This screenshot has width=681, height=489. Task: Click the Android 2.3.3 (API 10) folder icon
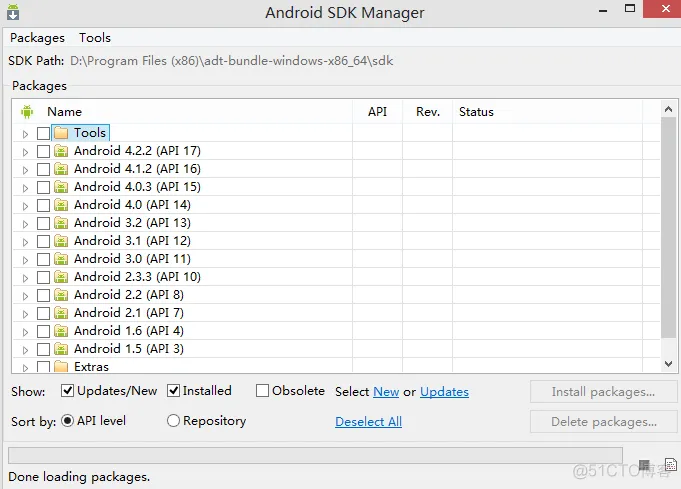[x=61, y=277]
